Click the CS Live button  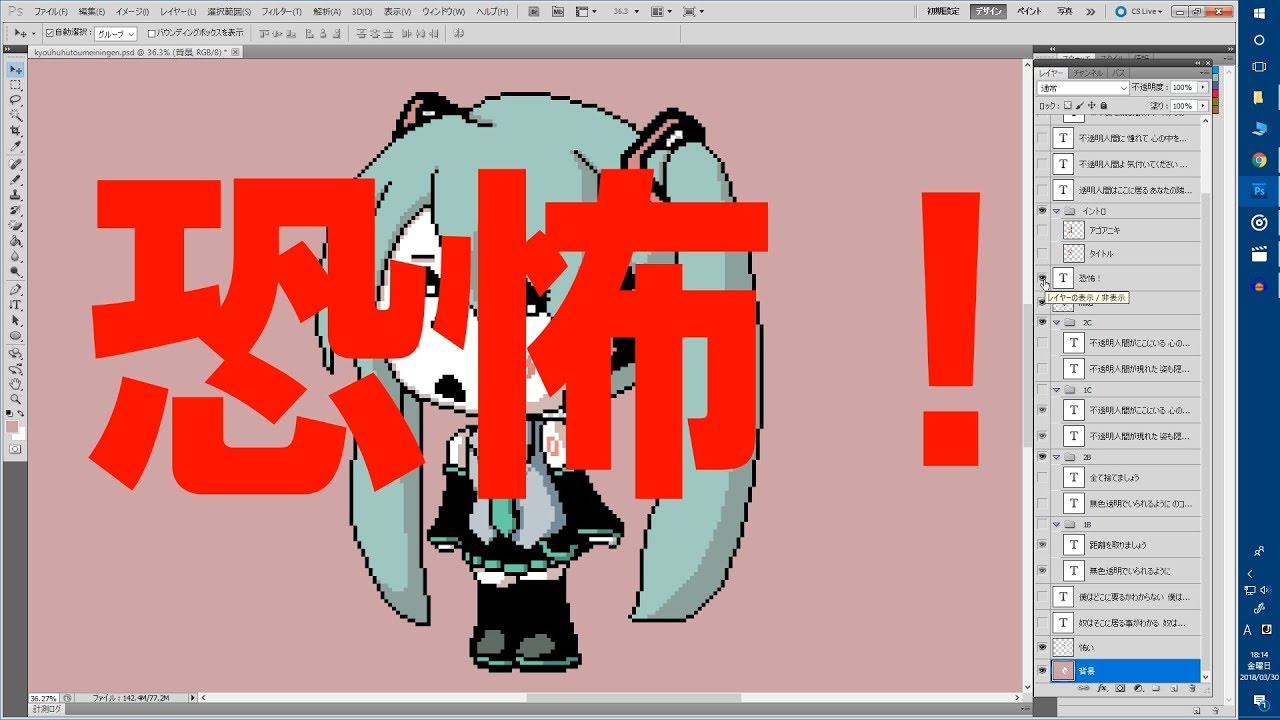[1141, 11]
